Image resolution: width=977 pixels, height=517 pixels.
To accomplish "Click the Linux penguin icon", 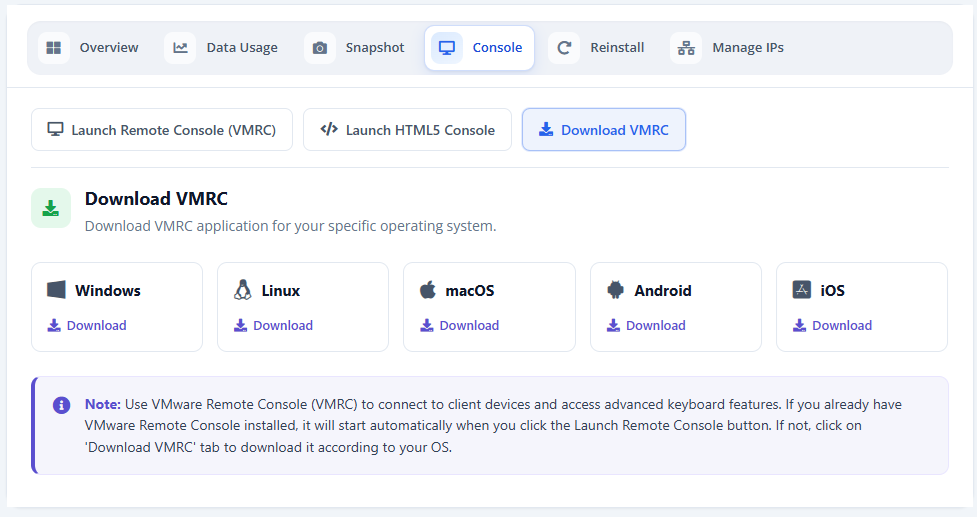I will [x=242, y=290].
